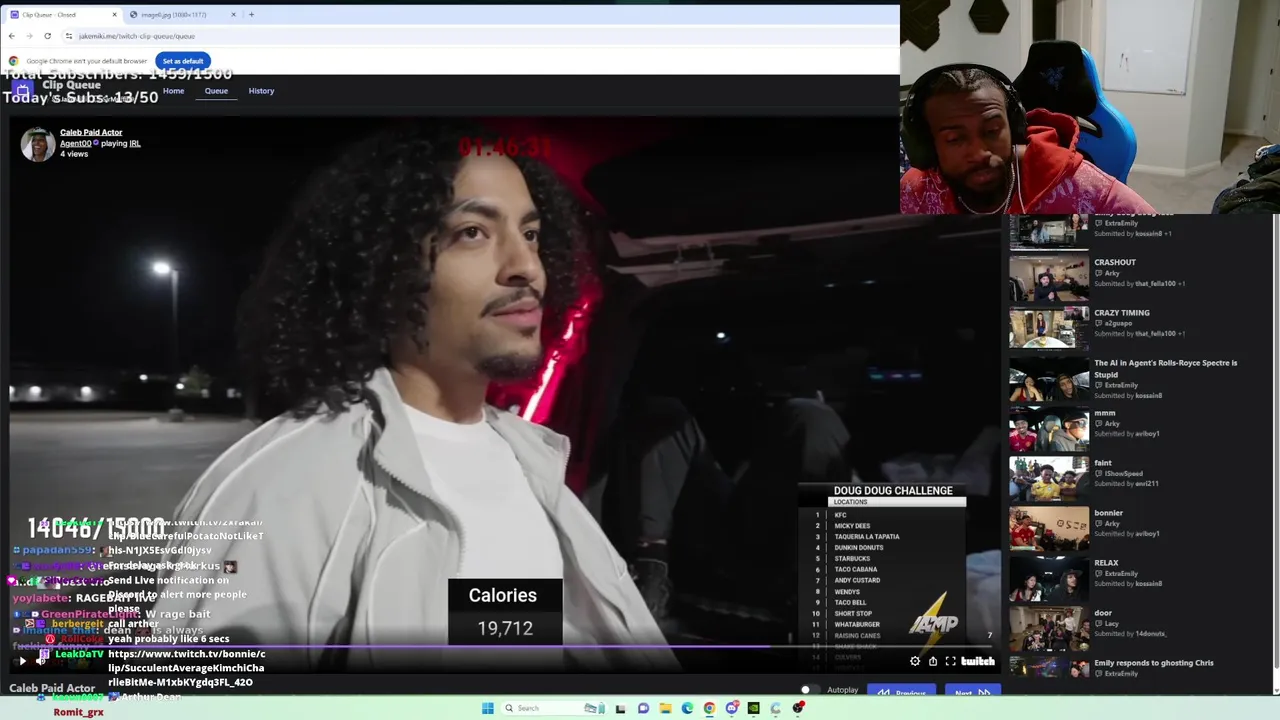
Task: Open the NVIDIA app on taskbar
Action: pyautogui.click(x=753, y=708)
